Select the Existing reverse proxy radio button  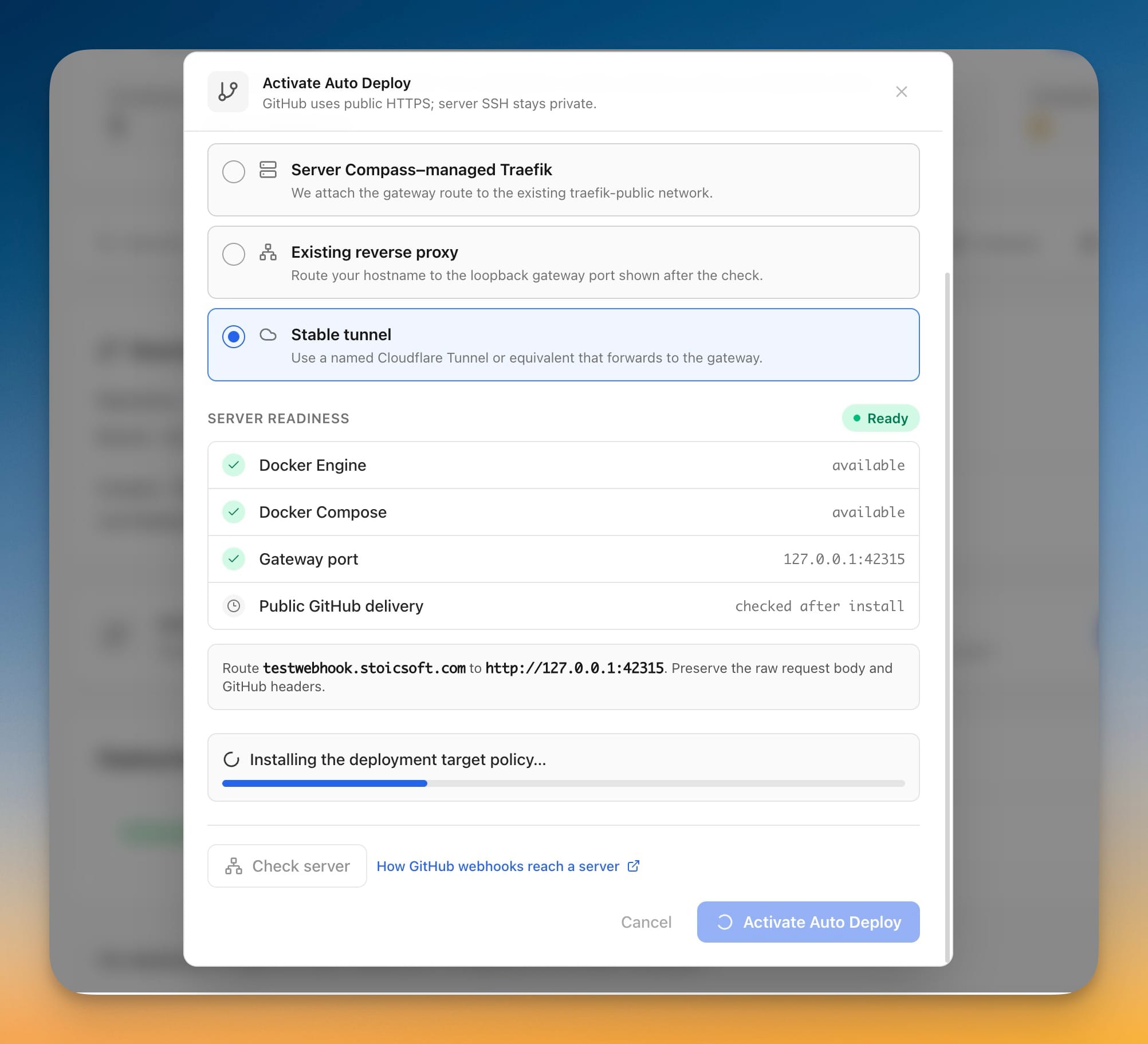234,254
